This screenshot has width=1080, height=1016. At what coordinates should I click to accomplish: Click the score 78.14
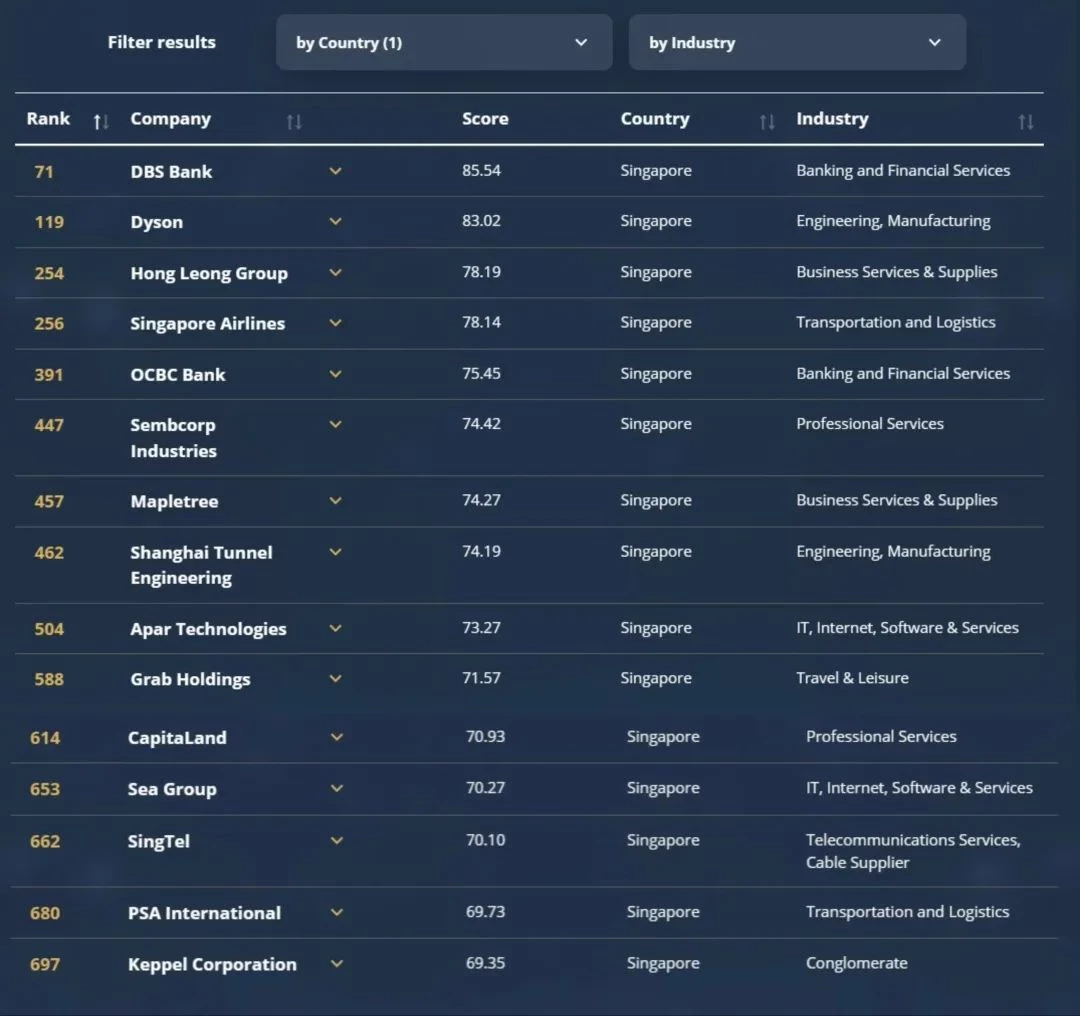(x=481, y=322)
